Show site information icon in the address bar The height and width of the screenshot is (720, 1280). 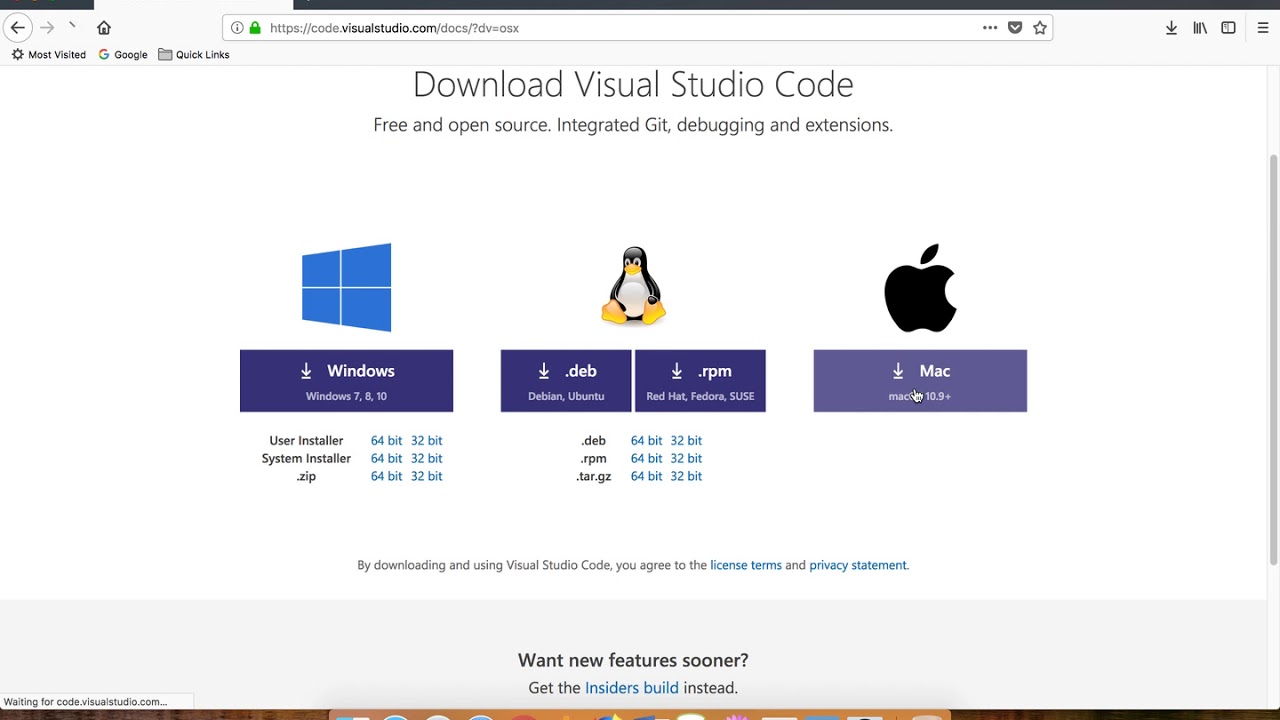(x=237, y=28)
